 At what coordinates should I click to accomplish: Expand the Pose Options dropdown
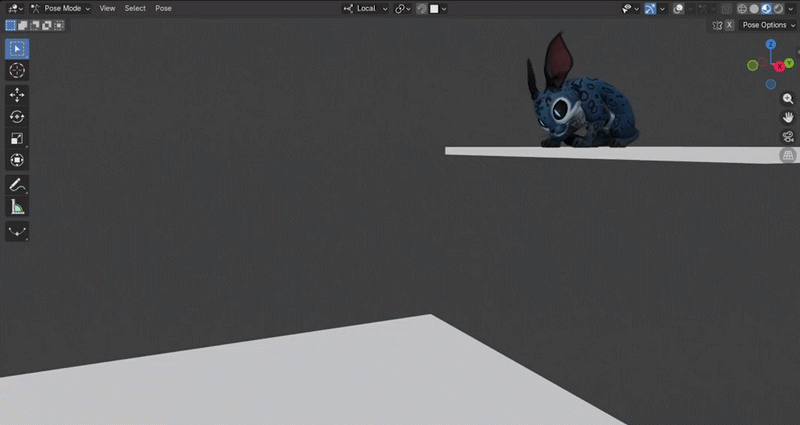pyautogui.click(x=767, y=25)
